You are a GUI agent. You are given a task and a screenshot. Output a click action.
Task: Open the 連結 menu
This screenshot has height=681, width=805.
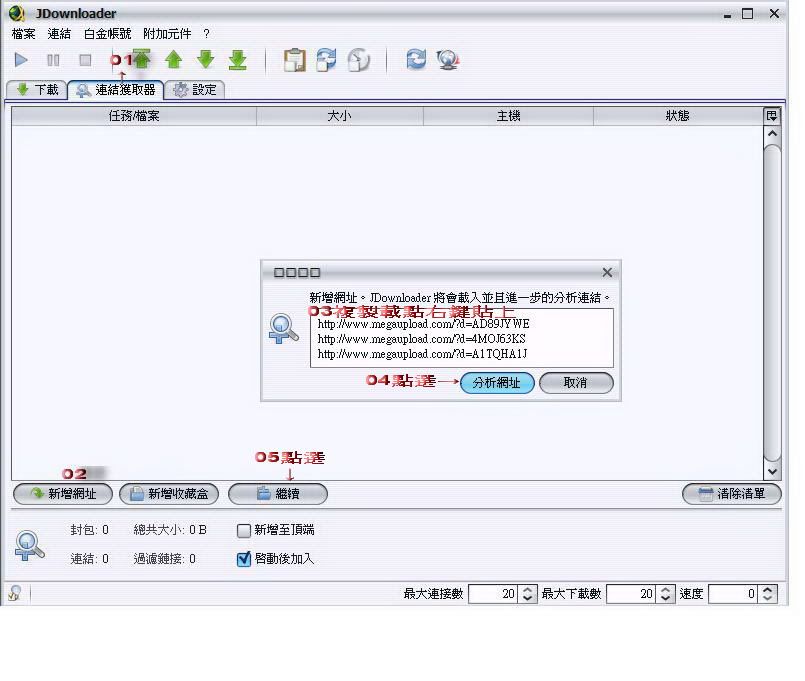(x=59, y=34)
